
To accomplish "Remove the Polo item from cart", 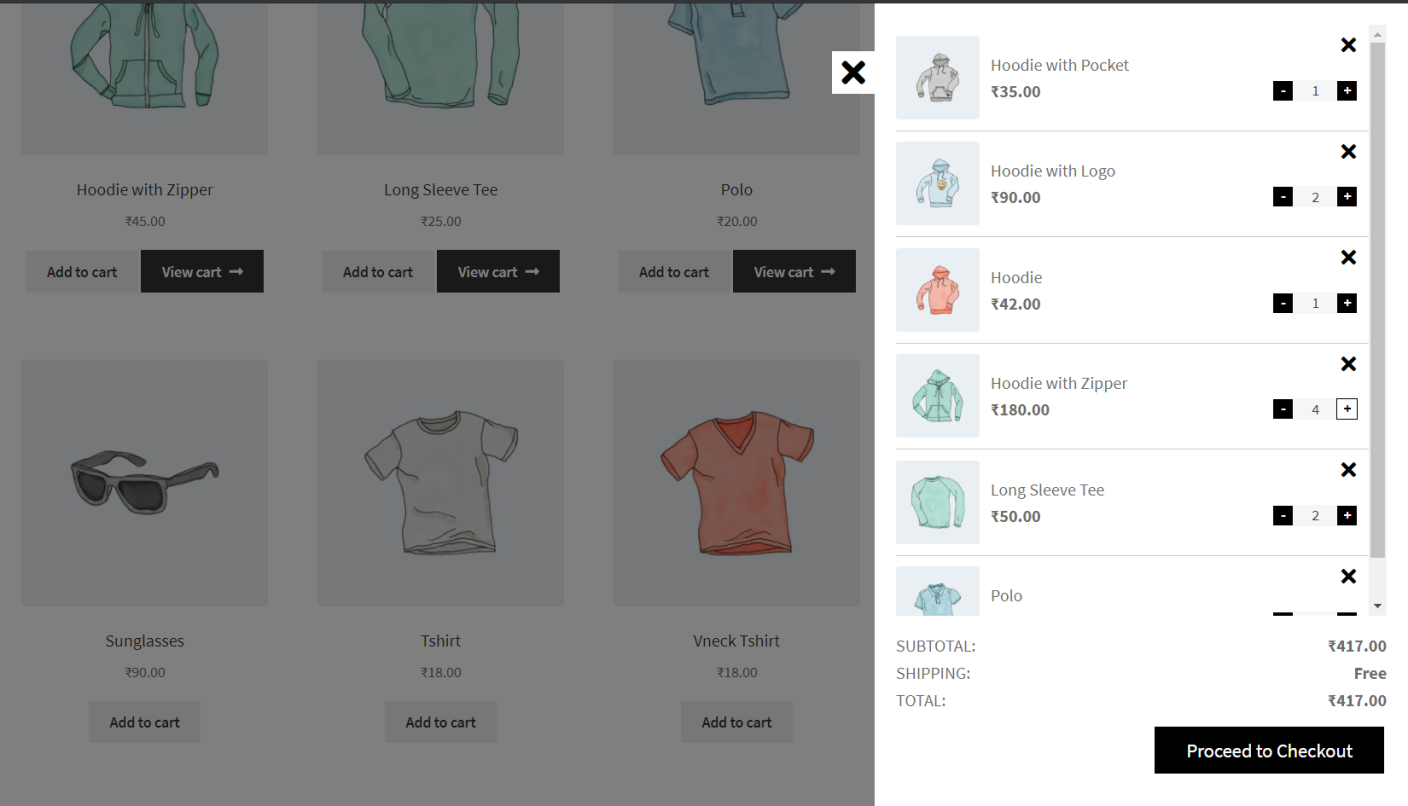I will click(1348, 576).
